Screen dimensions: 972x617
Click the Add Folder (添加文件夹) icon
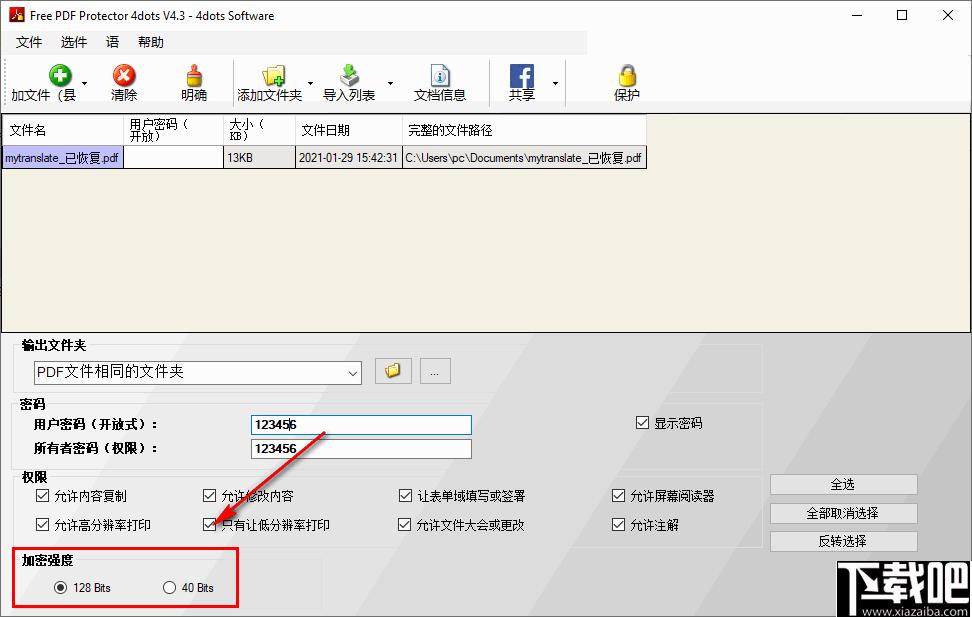click(x=273, y=76)
